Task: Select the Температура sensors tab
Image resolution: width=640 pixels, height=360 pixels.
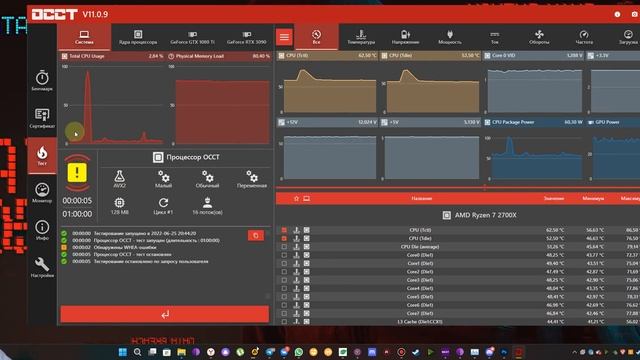Action: [x=361, y=37]
